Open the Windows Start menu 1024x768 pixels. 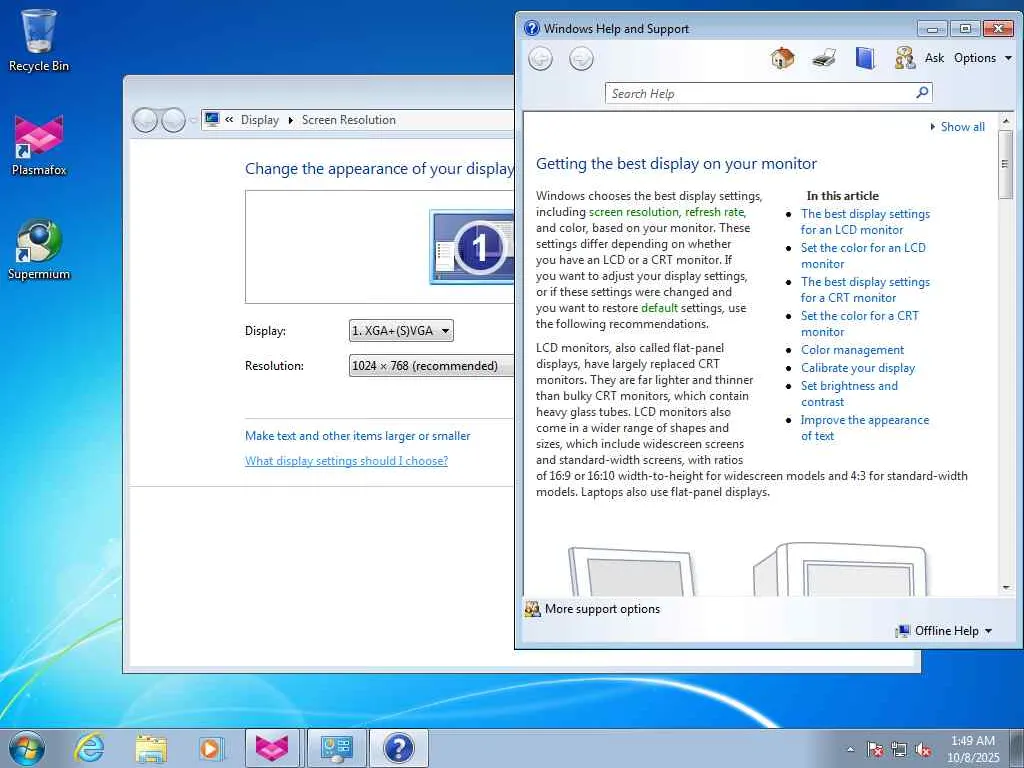(27, 748)
